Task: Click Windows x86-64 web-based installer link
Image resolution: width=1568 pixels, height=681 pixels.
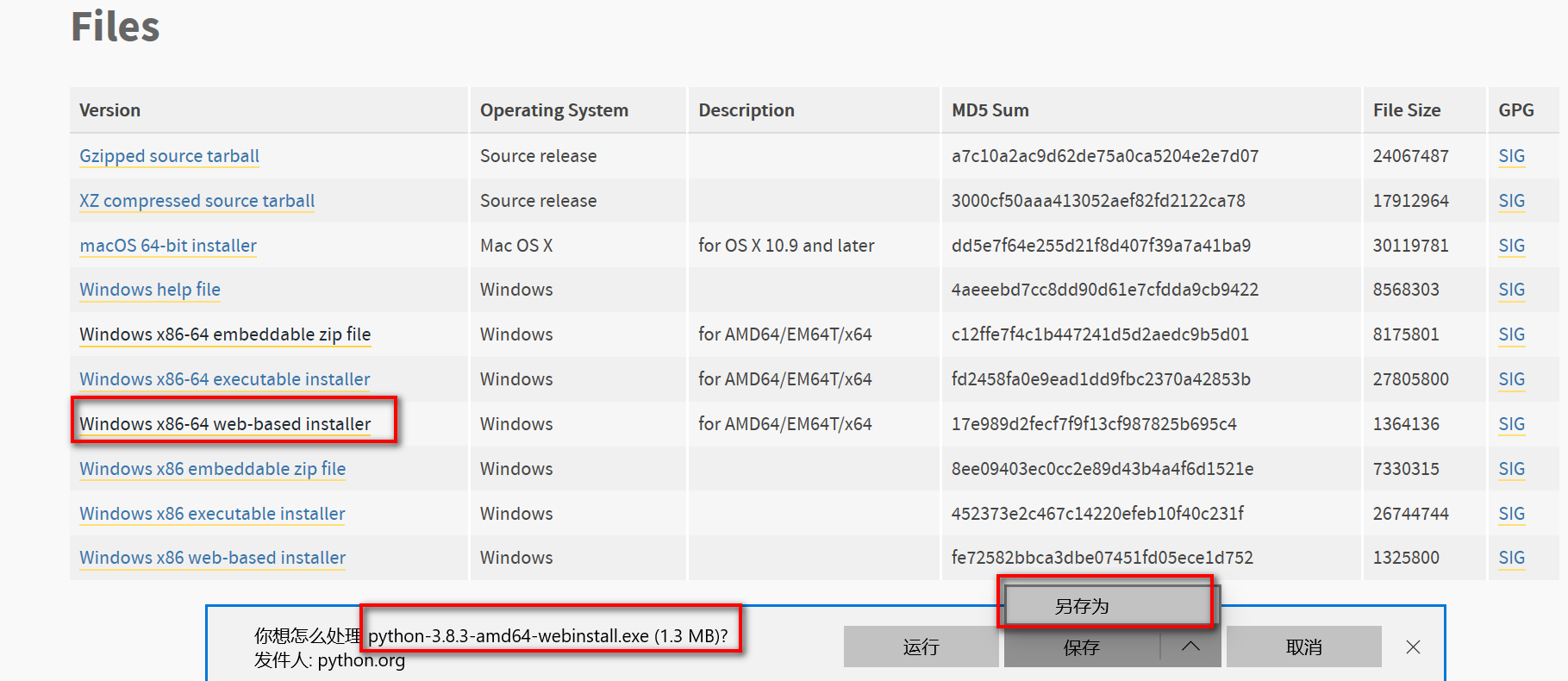Action: pyautogui.click(x=225, y=424)
